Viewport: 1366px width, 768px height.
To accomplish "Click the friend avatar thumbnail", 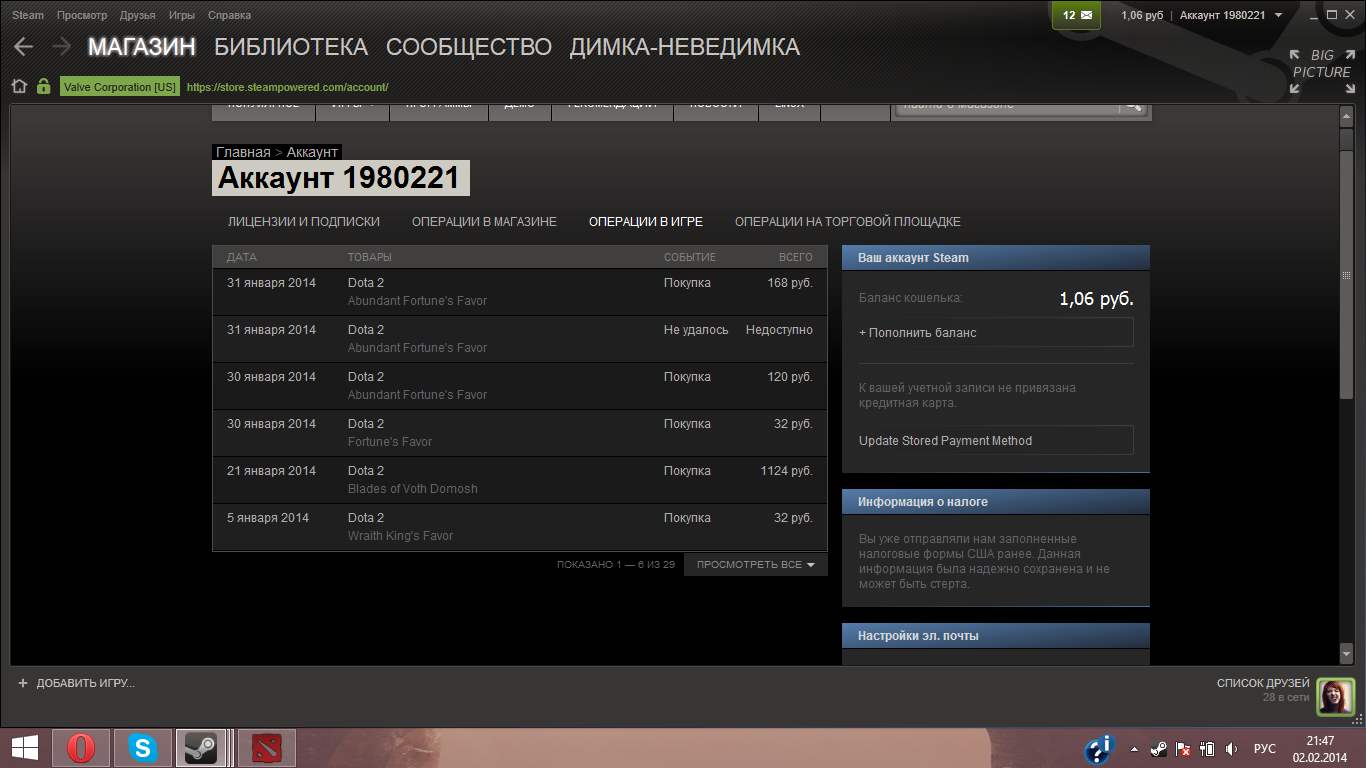I will (1336, 696).
